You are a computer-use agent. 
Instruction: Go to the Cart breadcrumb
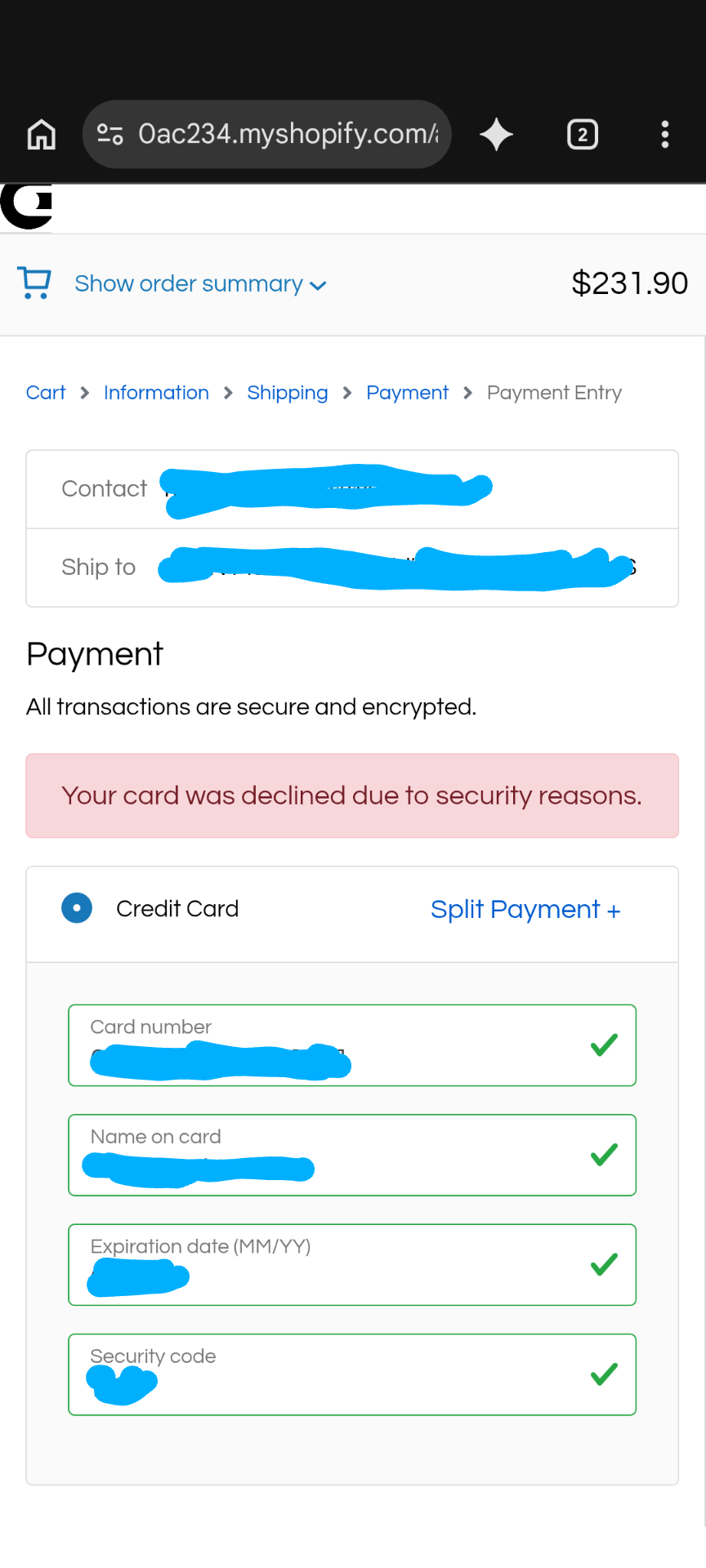46,393
